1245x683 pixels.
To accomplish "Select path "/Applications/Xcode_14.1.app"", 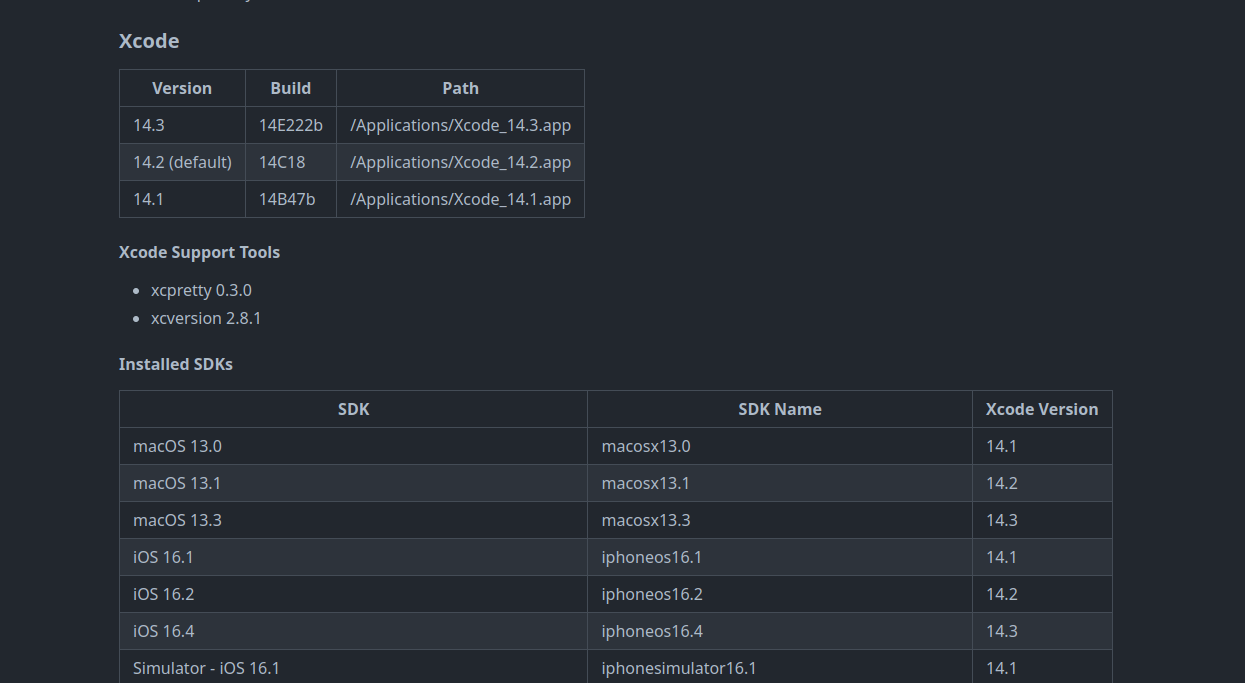I will (461, 199).
